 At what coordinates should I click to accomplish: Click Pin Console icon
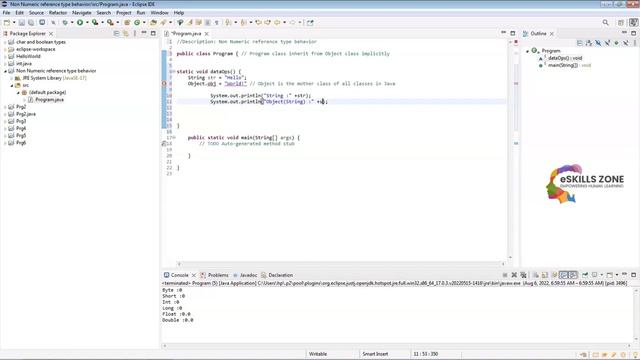(x=585, y=275)
